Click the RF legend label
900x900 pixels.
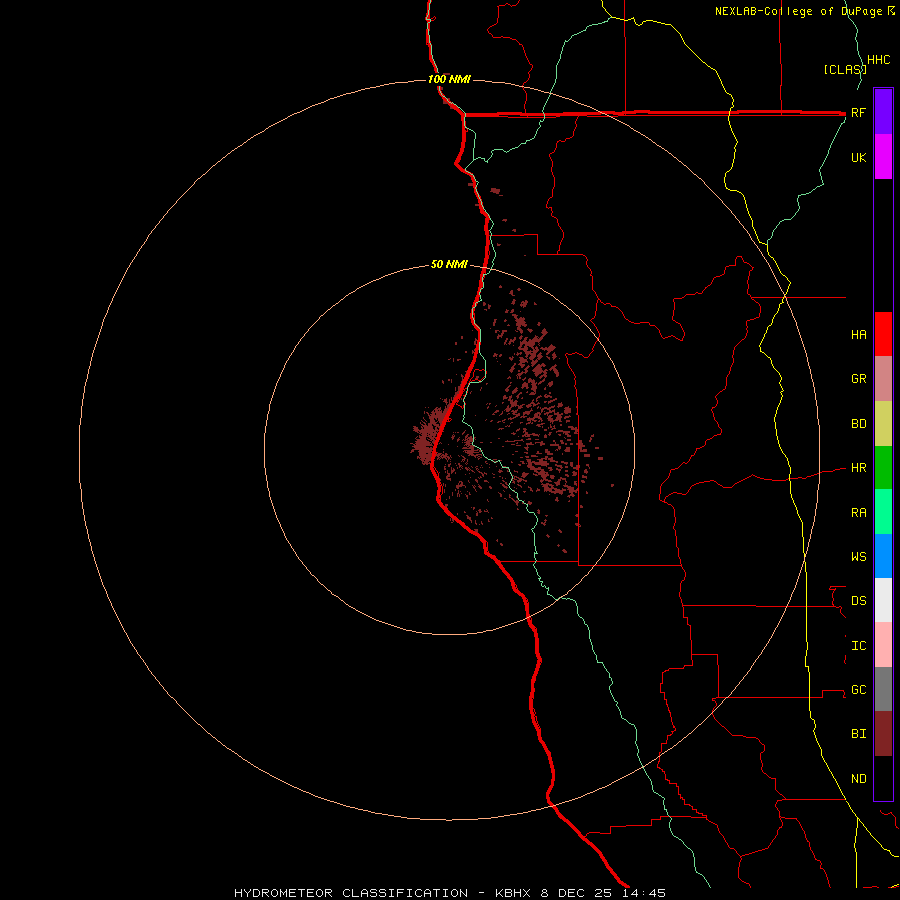(858, 113)
